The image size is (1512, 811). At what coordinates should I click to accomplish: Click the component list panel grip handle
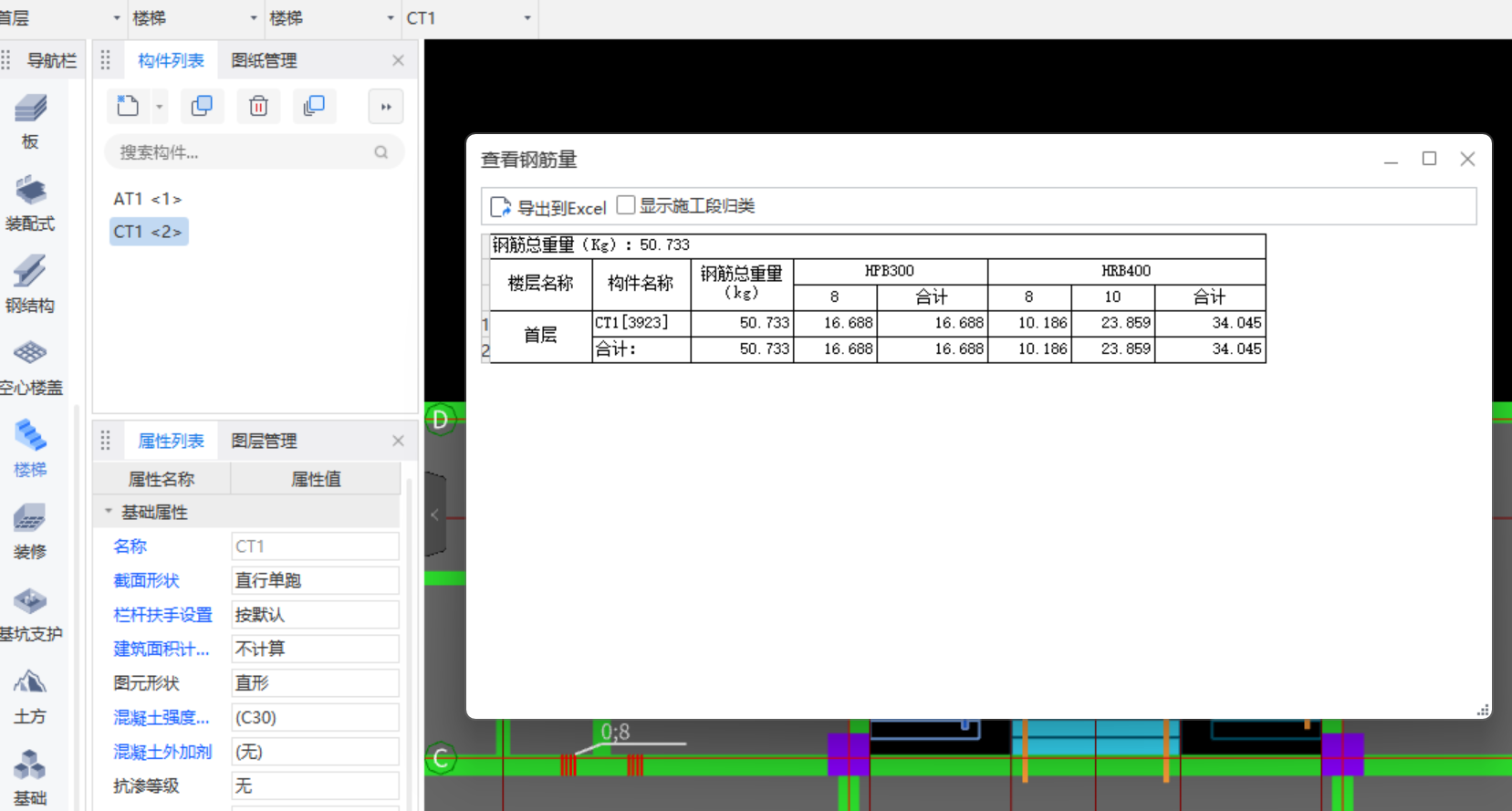(106, 60)
